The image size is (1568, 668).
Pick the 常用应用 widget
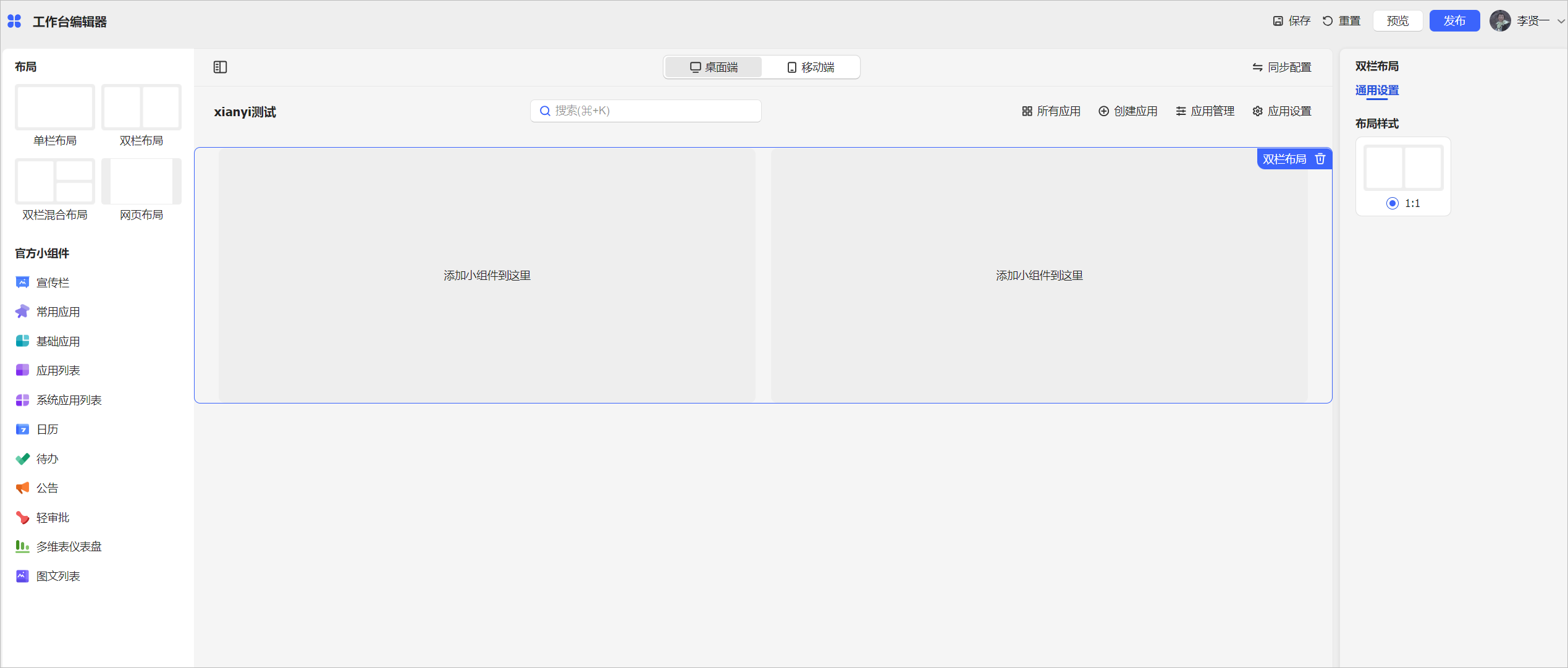click(x=57, y=311)
